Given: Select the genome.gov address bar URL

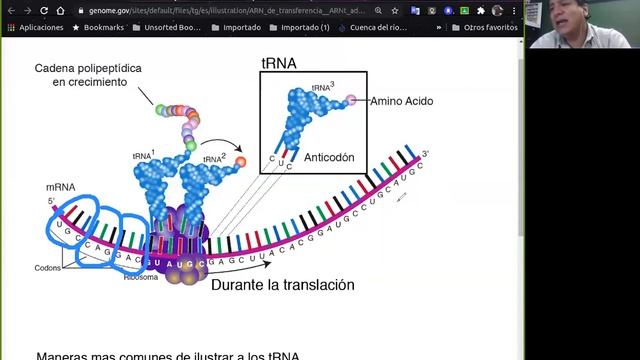Looking at the screenshot, I should (227, 11).
